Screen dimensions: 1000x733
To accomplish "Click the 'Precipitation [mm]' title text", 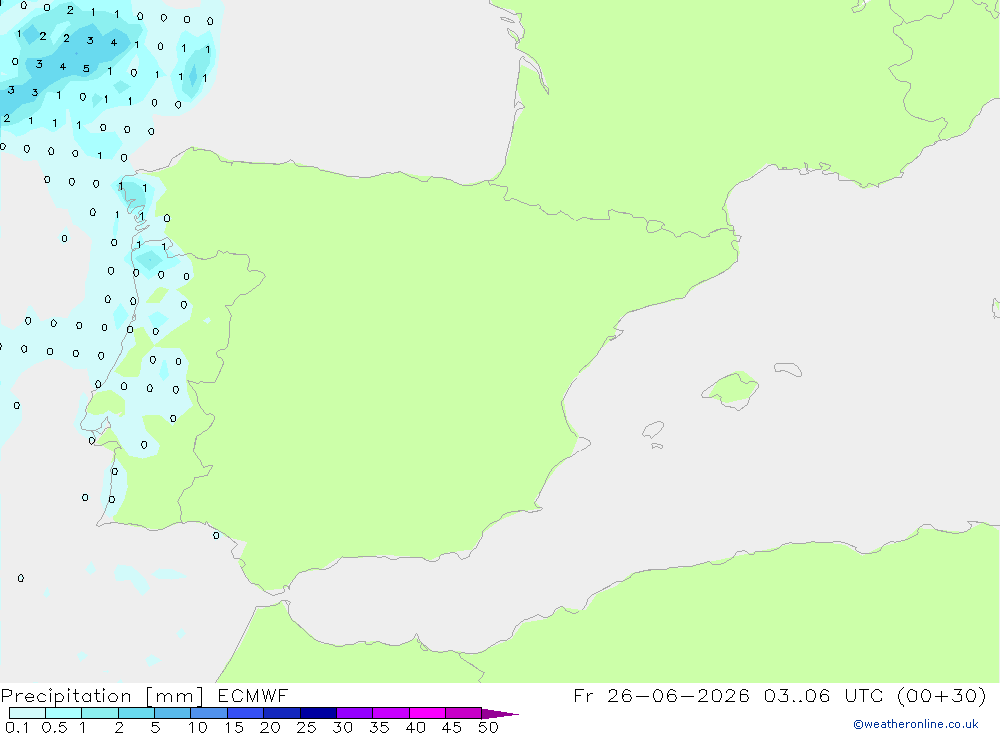I will point(102,696).
